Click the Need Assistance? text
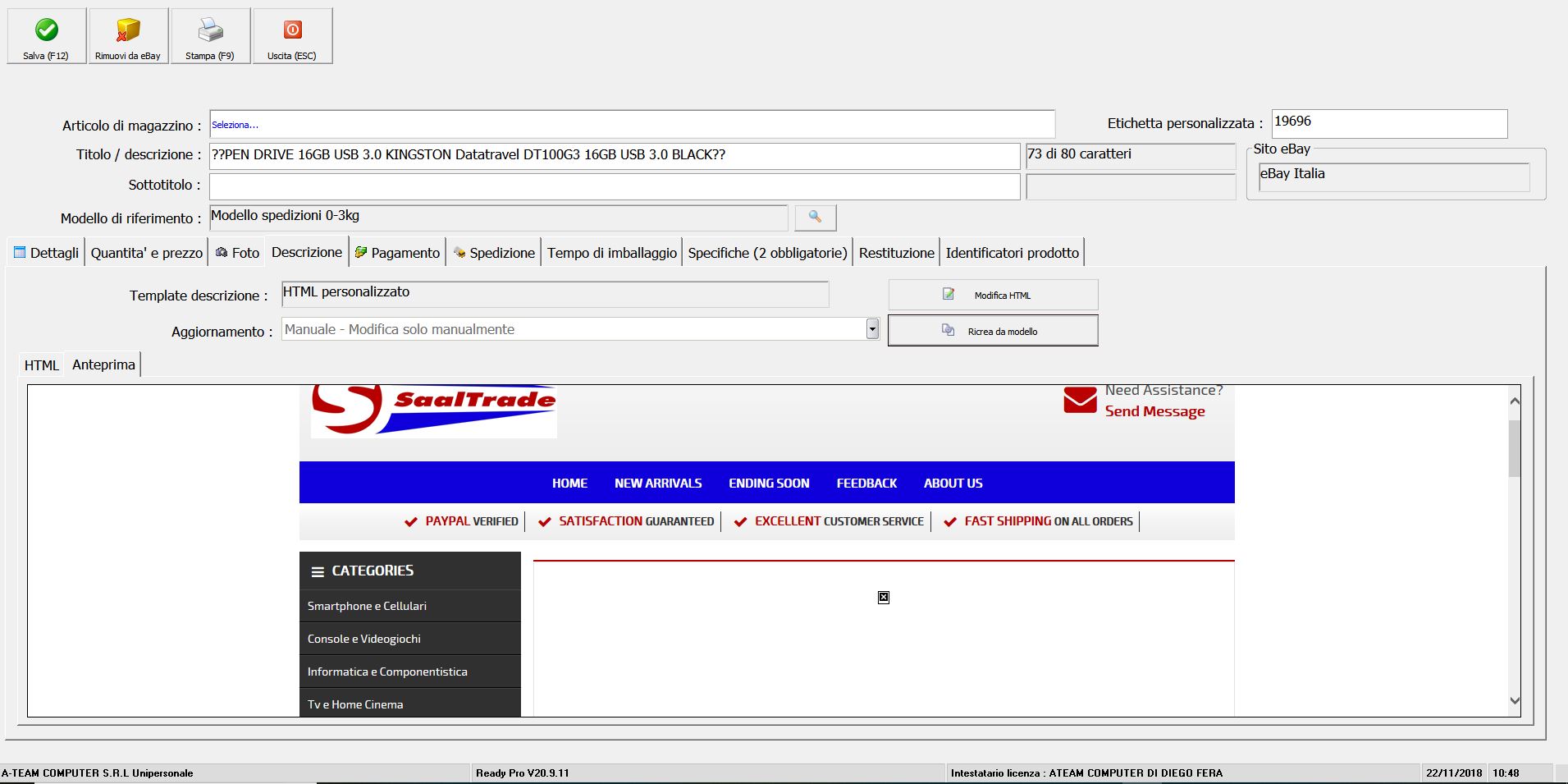The image size is (1568, 784). pyautogui.click(x=1163, y=390)
